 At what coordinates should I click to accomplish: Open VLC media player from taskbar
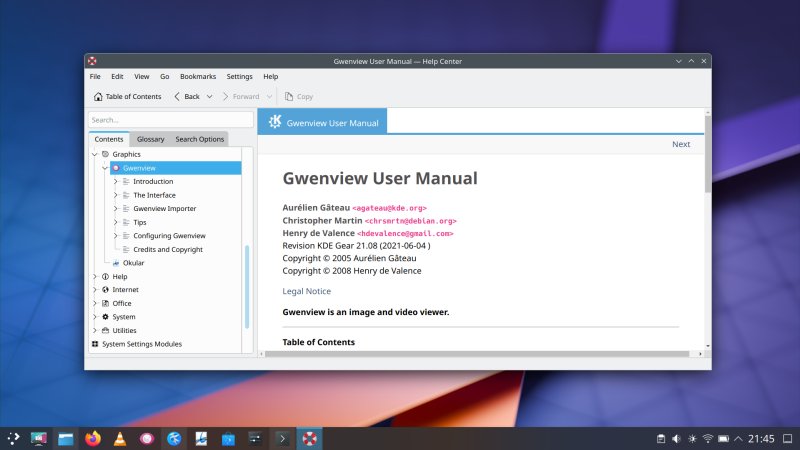point(120,438)
